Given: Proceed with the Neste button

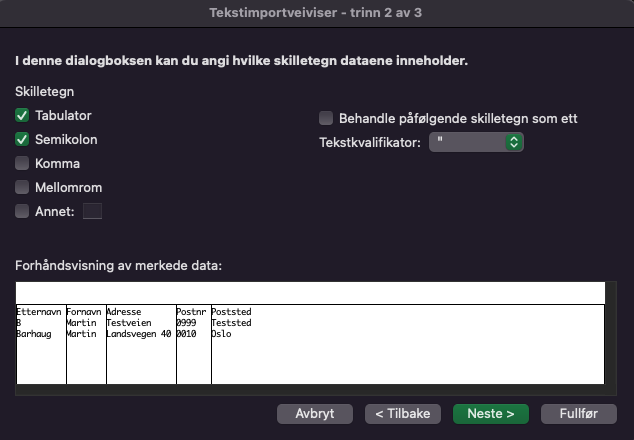Looking at the screenshot, I should pos(491,414).
